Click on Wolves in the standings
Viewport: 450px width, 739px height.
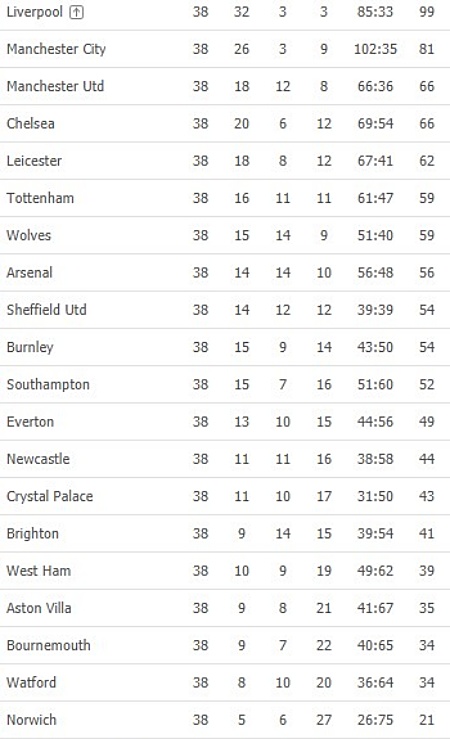[29, 235]
